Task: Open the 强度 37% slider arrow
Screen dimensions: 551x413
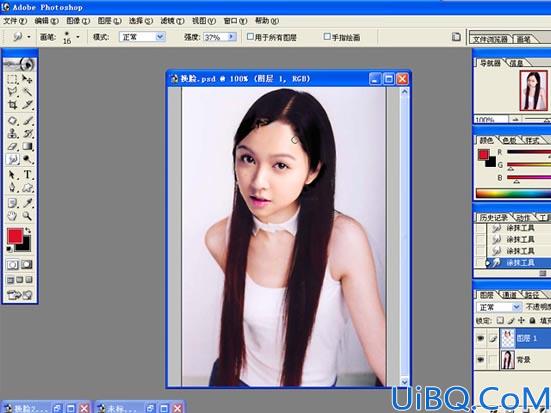Action: click(232, 37)
